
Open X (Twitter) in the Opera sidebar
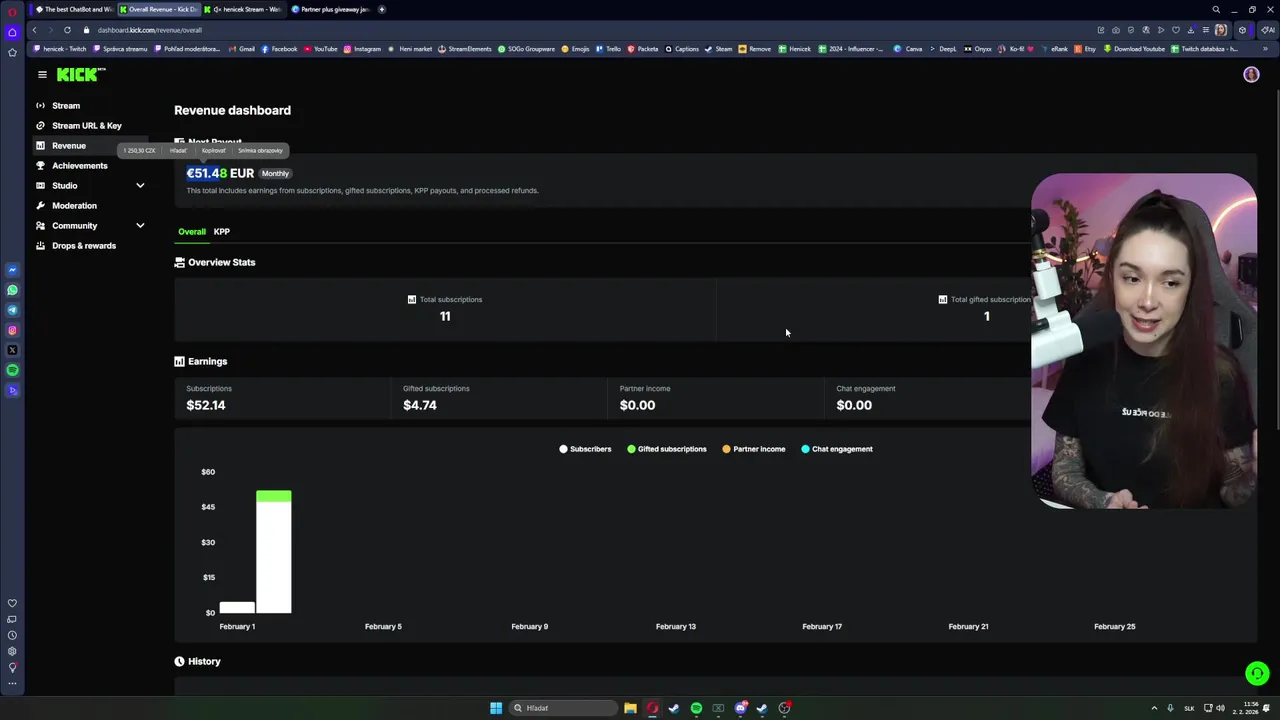point(12,350)
